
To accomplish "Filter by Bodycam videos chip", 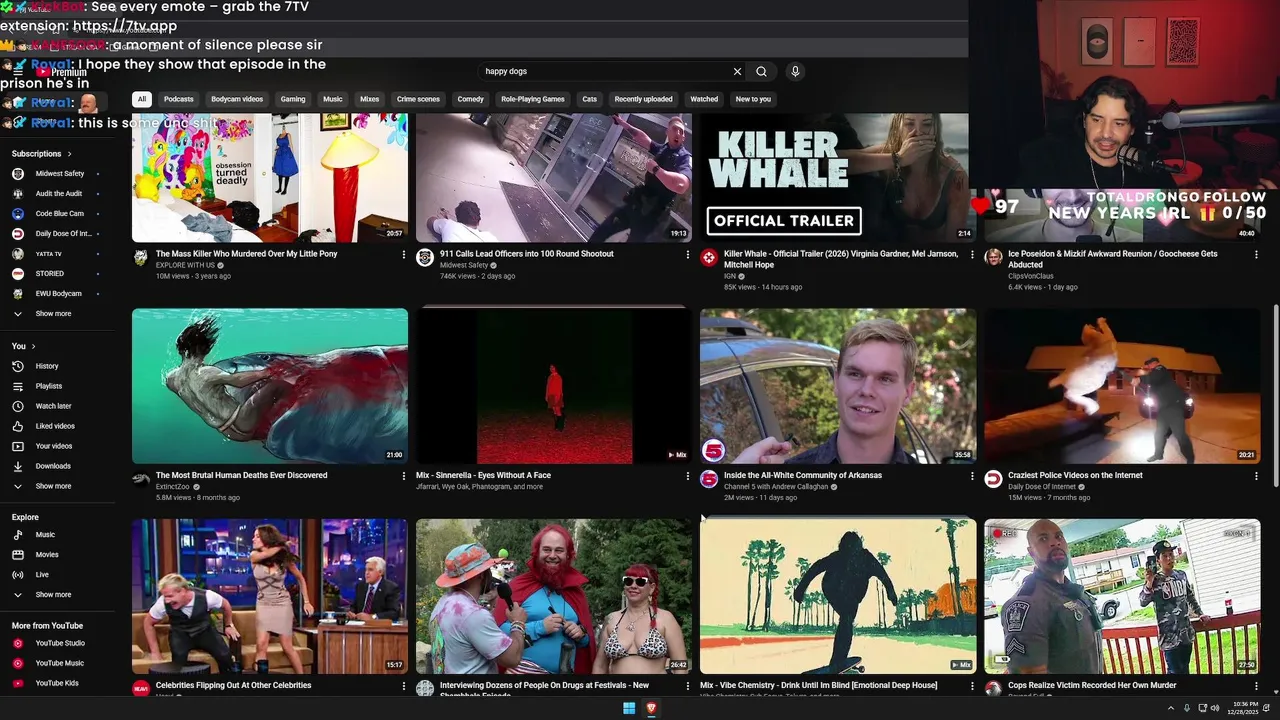I will (237, 99).
